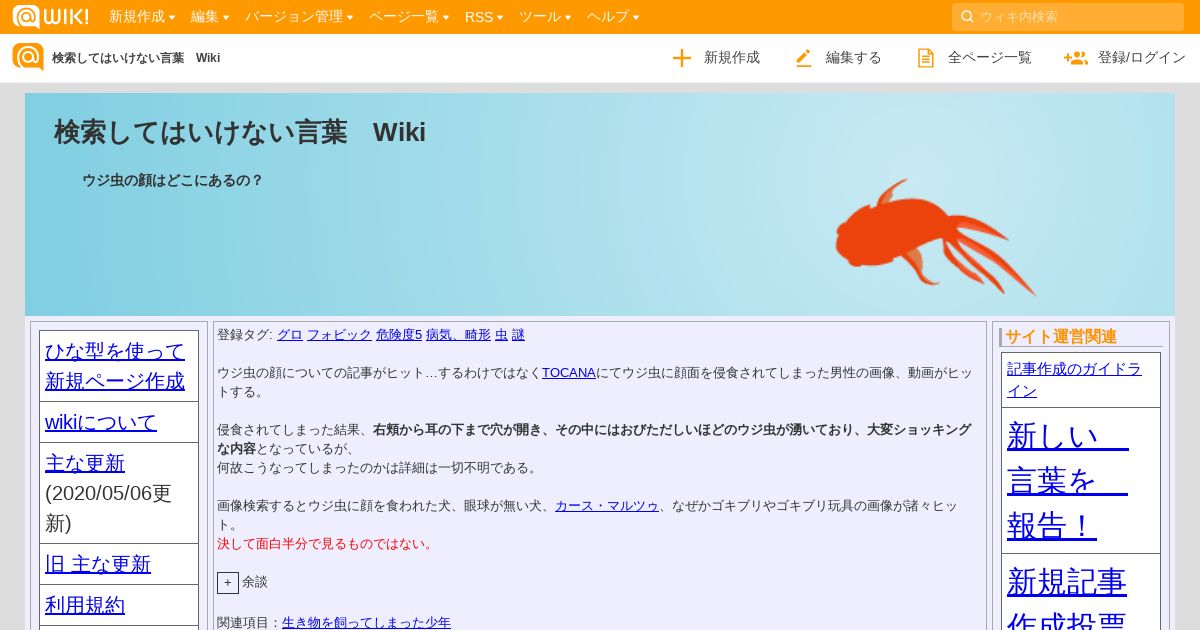Open the 病気、畸形 tag link
This screenshot has height=630, width=1200.
coord(458,335)
